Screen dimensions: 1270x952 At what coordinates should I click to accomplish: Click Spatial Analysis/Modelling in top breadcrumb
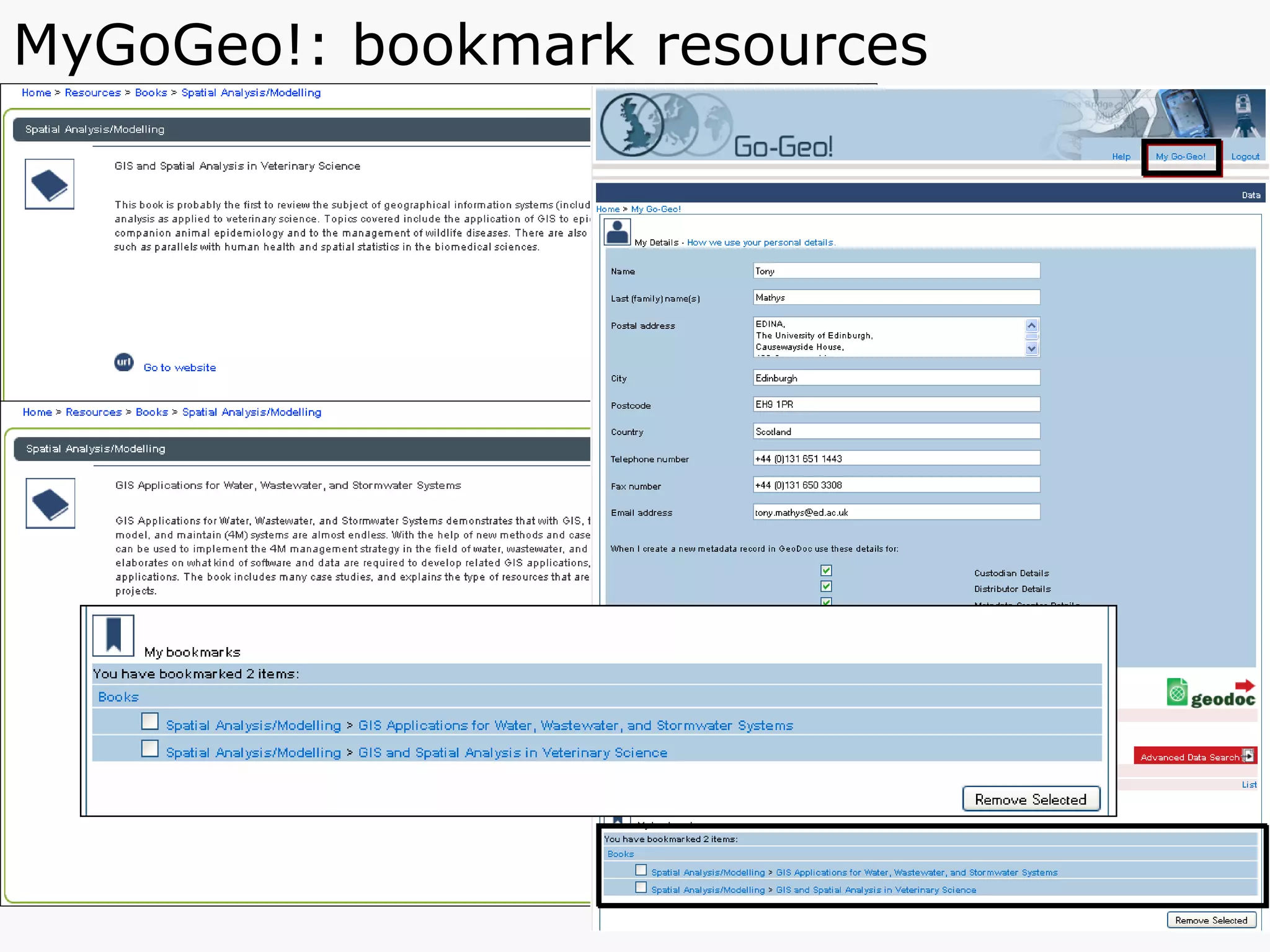(x=251, y=92)
